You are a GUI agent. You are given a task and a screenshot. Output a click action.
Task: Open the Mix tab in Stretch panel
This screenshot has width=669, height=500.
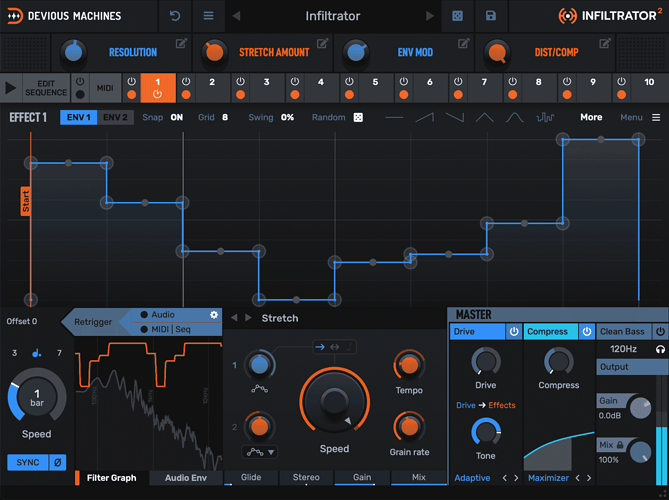tap(419, 477)
